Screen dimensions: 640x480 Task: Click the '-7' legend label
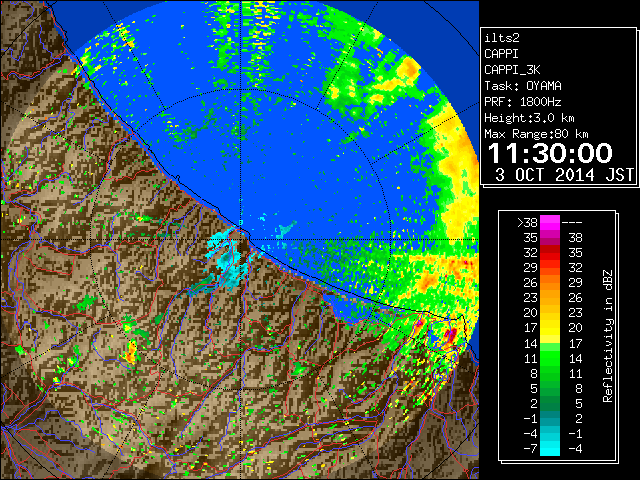click(x=530, y=448)
